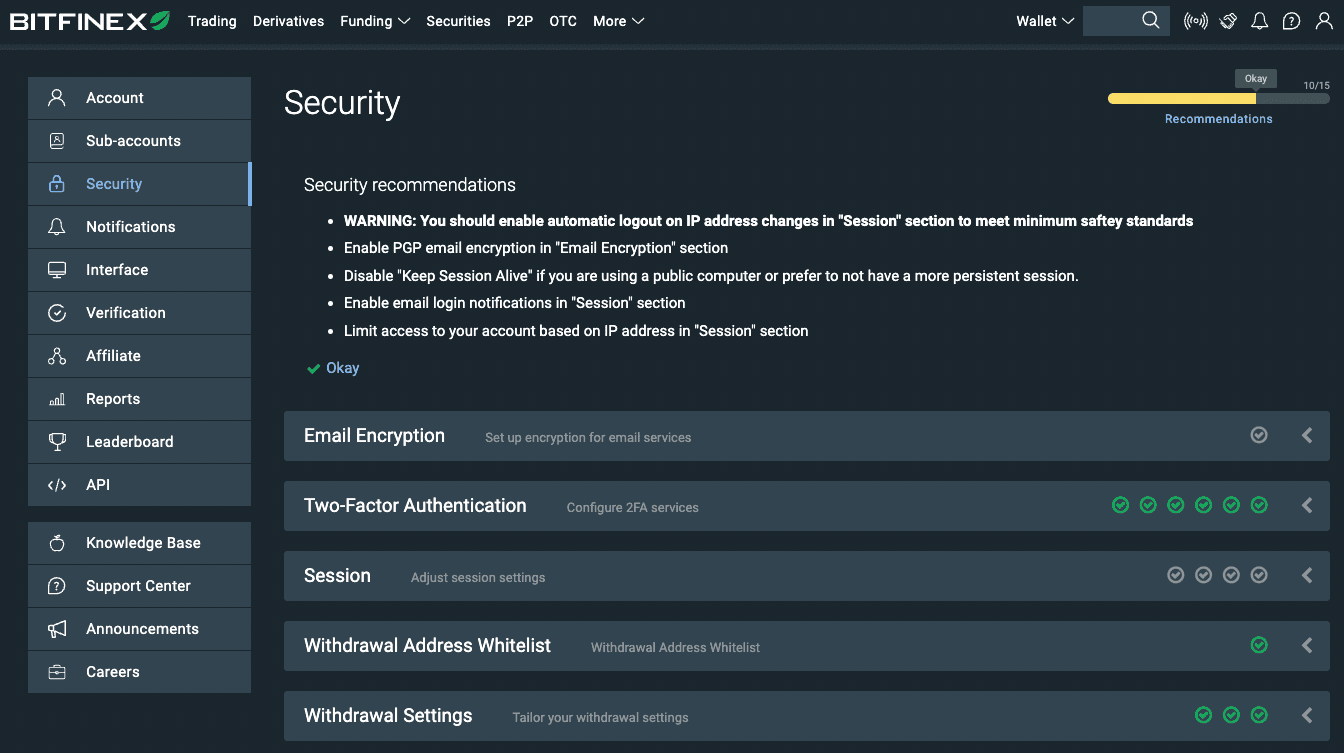Click the Security page heading
The image size is (1344, 753).
342,103
